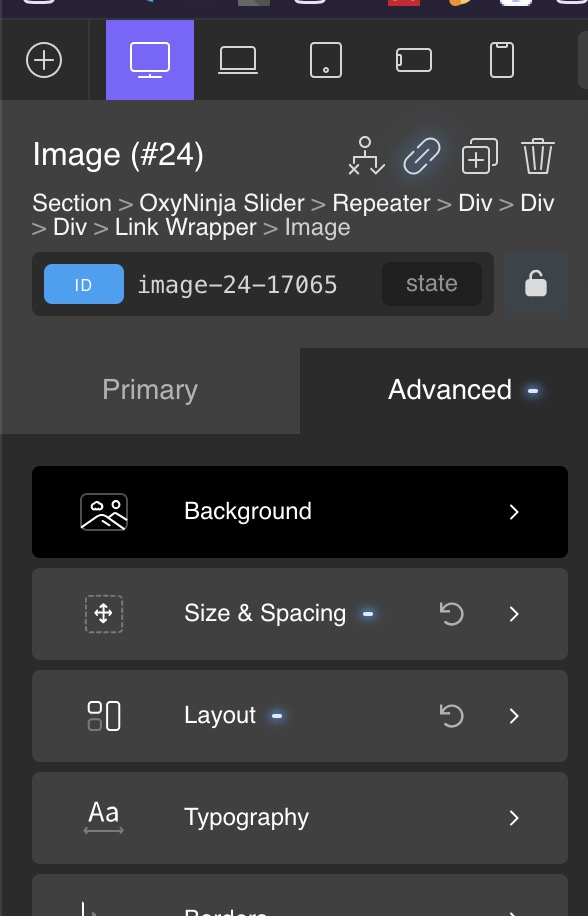This screenshot has width=588, height=916.
Task: Expand the Background settings section
Action: pos(300,512)
